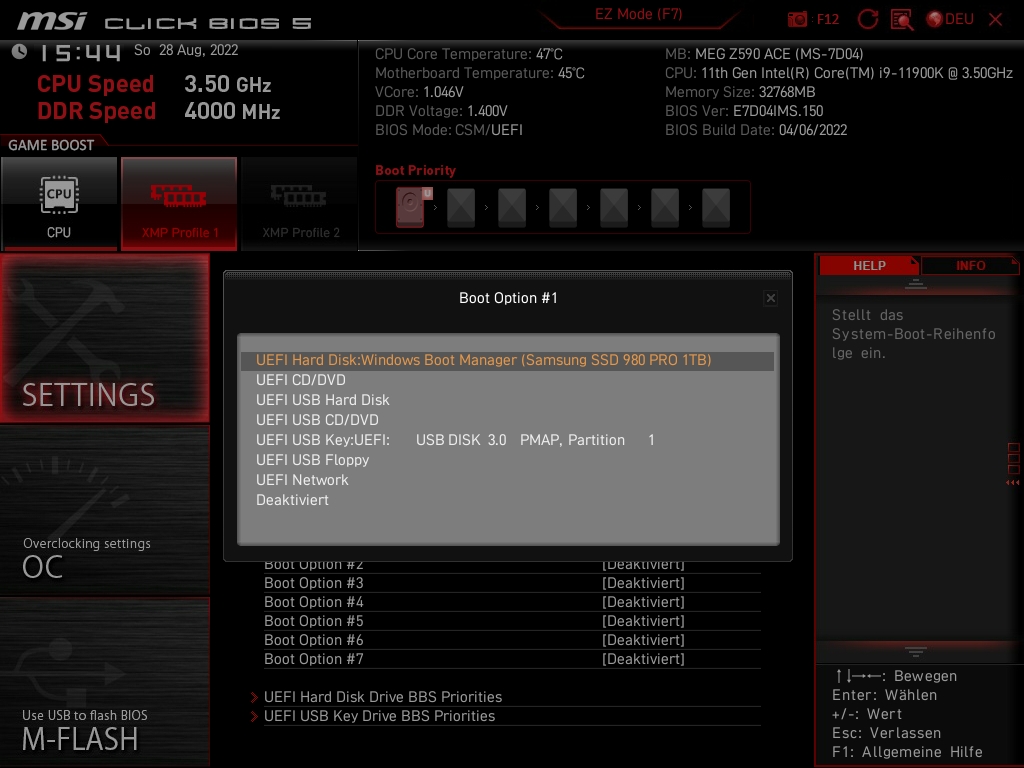This screenshot has height=768, width=1024.
Task: Click the help panel top collapse handle
Action: [916, 284]
